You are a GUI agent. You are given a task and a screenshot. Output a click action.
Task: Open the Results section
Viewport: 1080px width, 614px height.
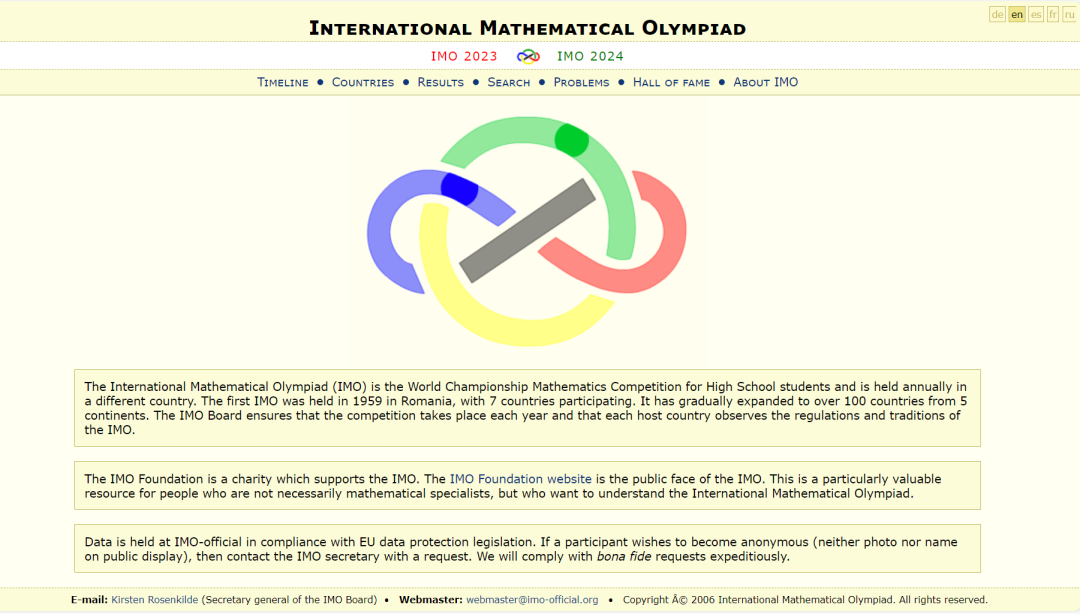click(x=441, y=82)
